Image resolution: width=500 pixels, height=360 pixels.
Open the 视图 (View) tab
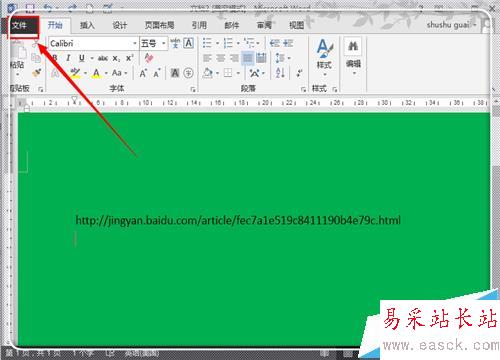tap(296, 25)
